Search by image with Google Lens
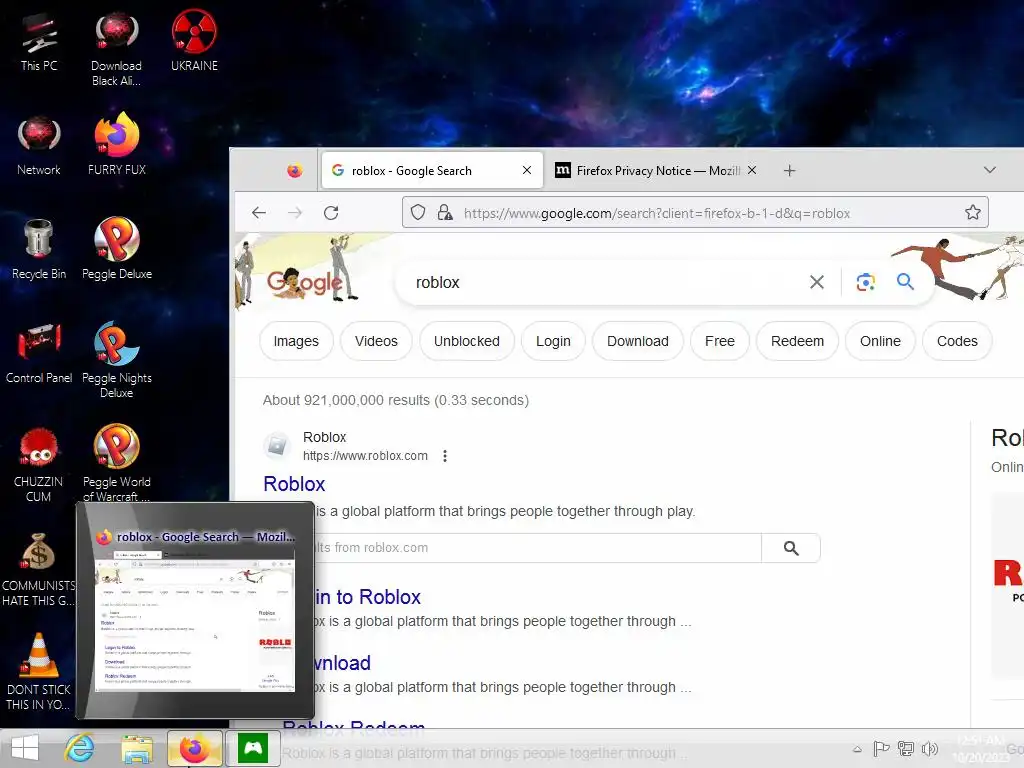This screenshot has width=1024, height=768. click(x=865, y=282)
